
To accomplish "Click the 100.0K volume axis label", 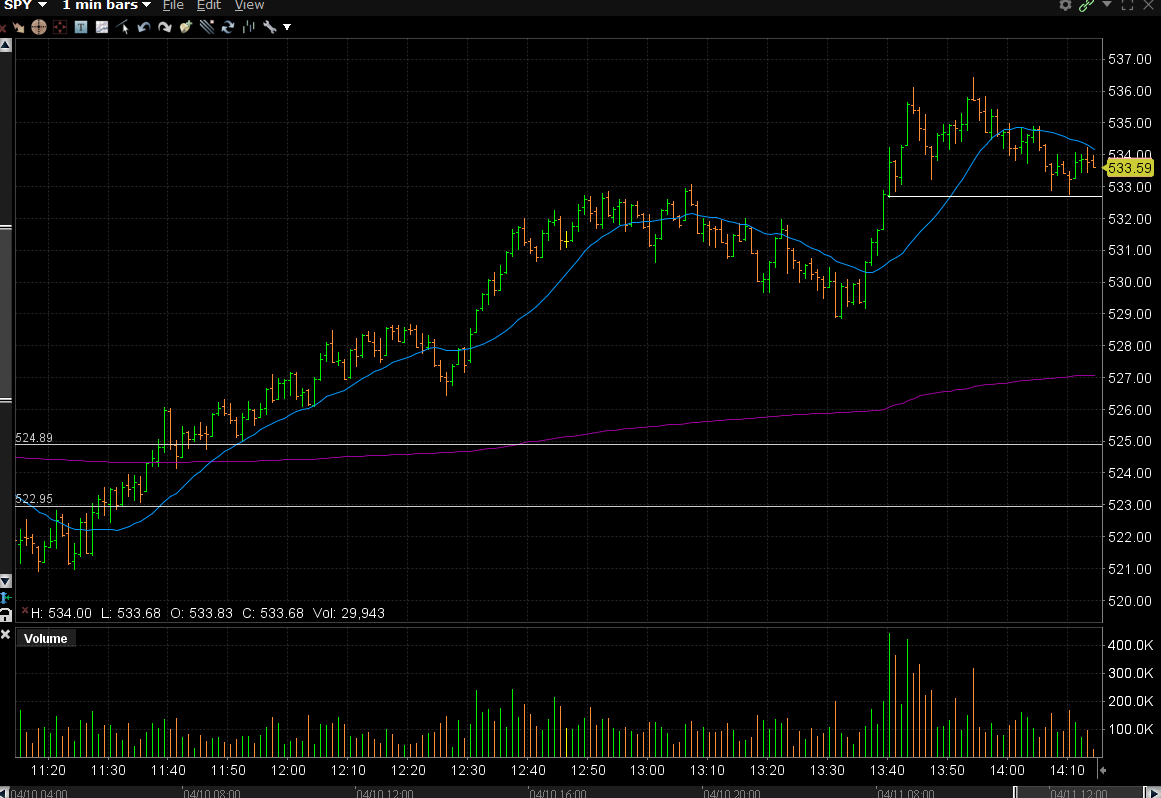I will 1131,729.
